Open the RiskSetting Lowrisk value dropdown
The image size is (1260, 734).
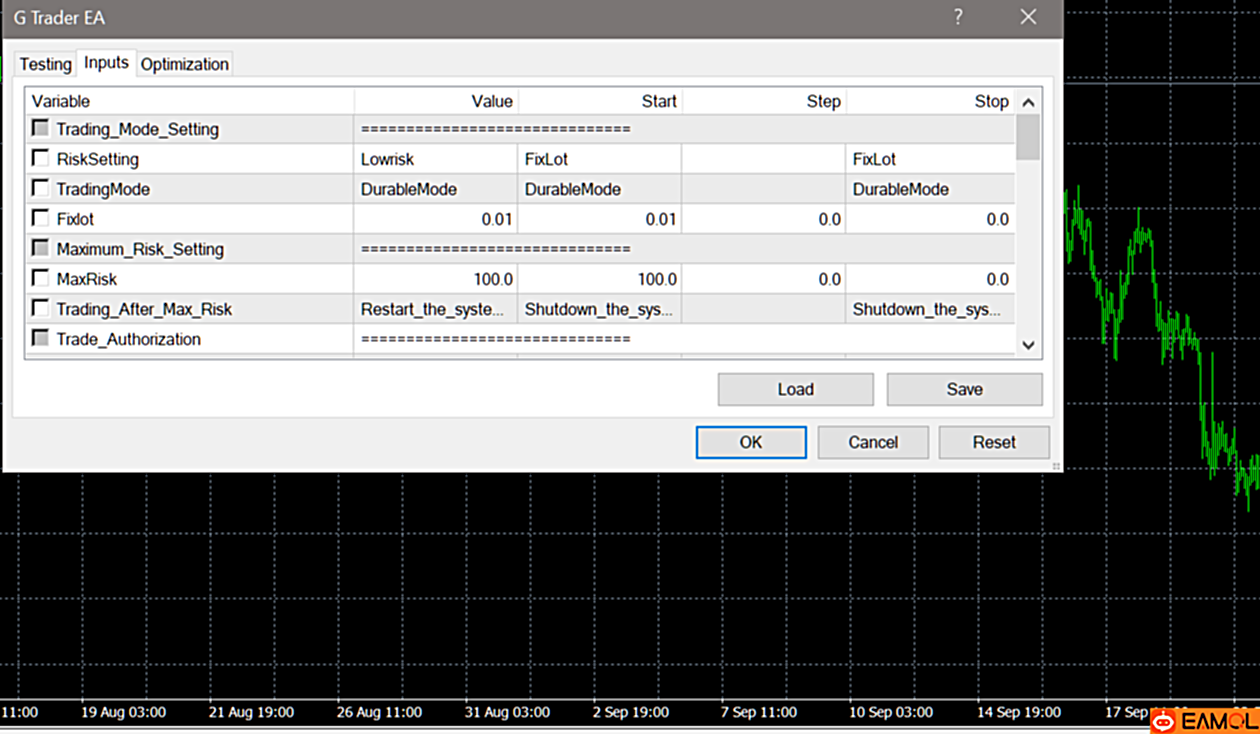click(436, 159)
